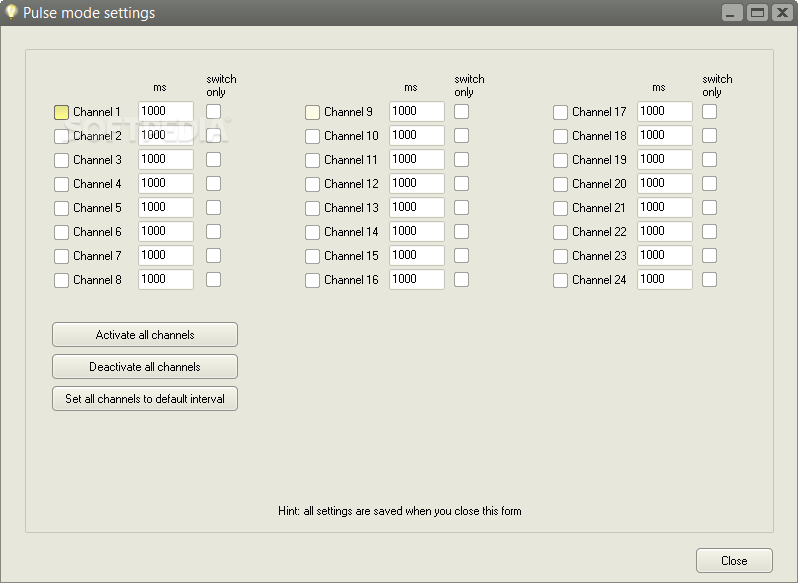
Task: Toggle the Channel 14 checkbox
Action: 312,232
